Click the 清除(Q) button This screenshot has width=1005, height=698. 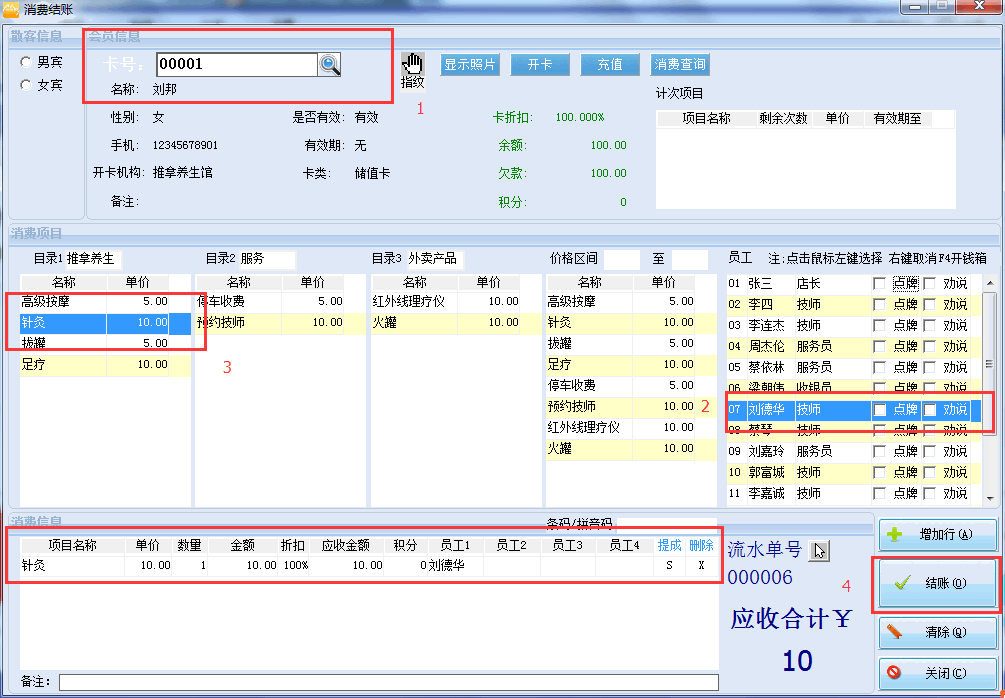point(938,633)
